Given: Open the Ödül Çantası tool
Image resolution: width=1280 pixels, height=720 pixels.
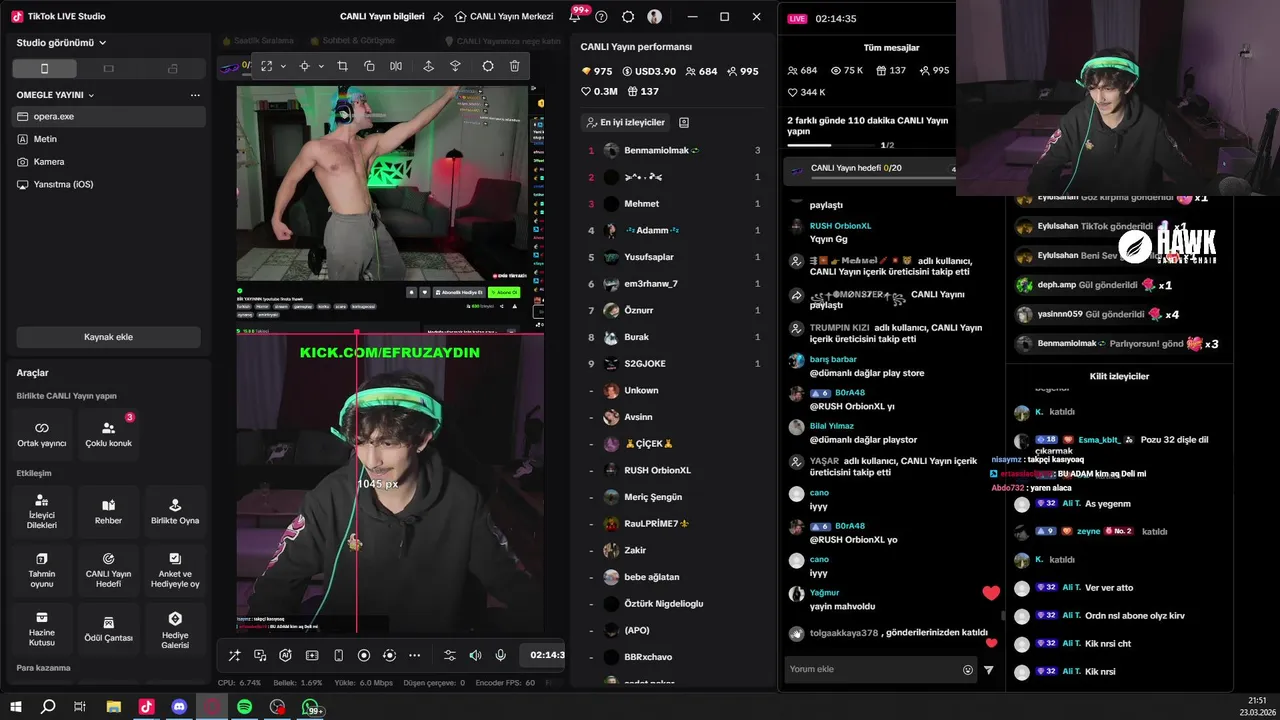Looking at the screenshot, I should (x=108, y=629).
